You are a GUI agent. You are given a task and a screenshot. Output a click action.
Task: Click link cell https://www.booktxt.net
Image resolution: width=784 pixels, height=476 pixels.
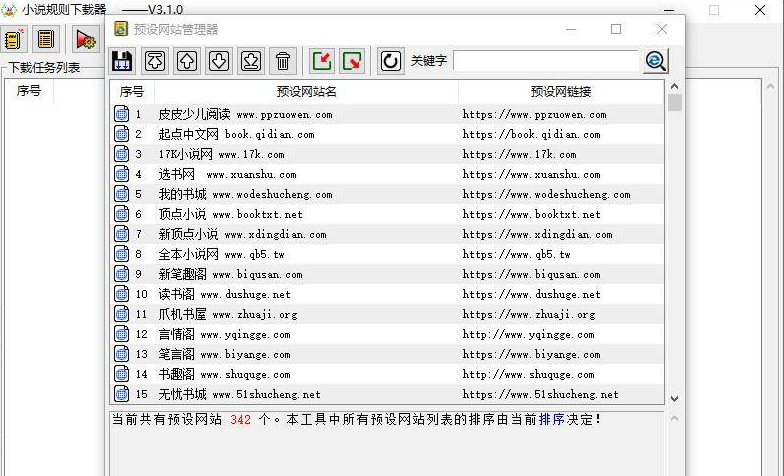pyautogui.click(x=532, y=214)
